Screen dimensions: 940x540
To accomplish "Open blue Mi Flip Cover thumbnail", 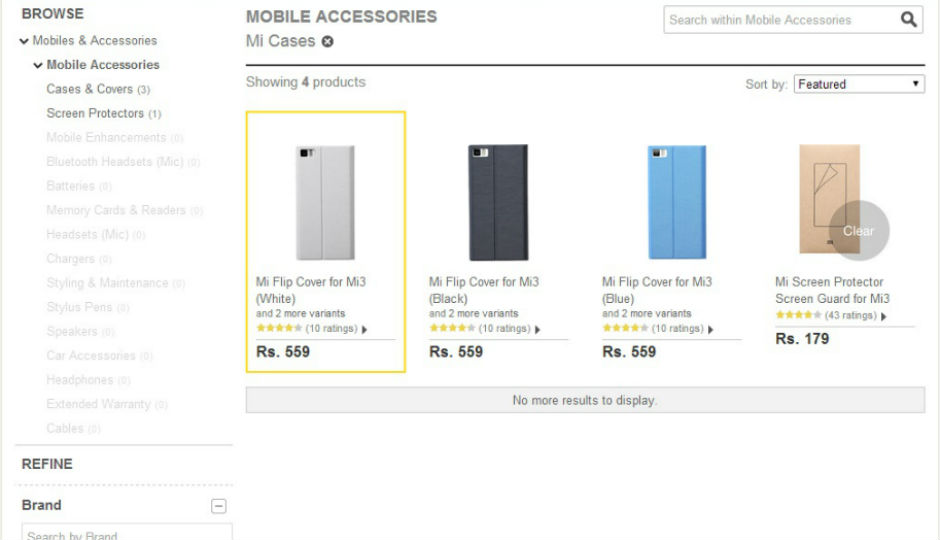I will point(671,202).
